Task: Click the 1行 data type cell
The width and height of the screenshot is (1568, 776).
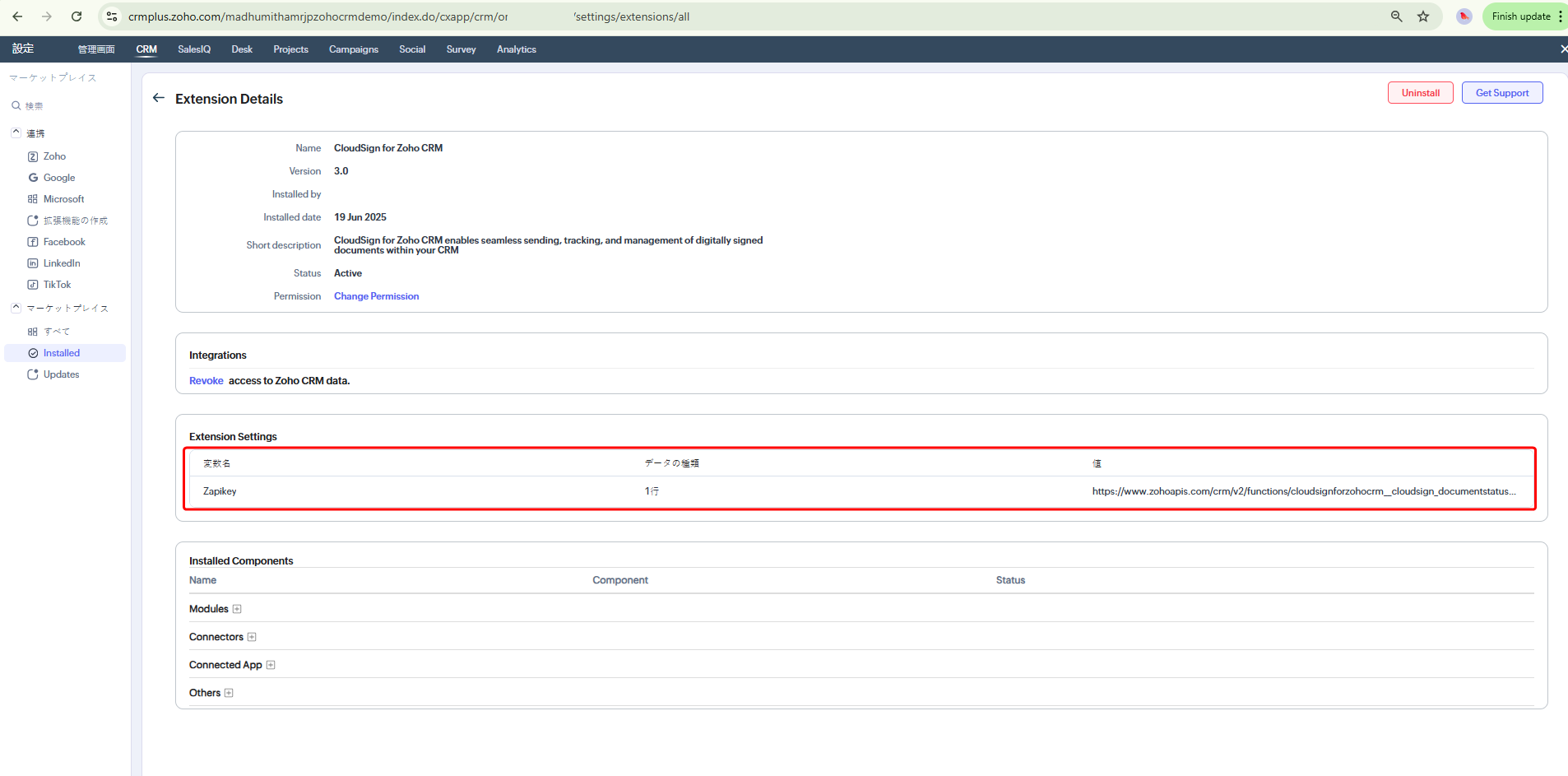Action: [x=652, y=491]
